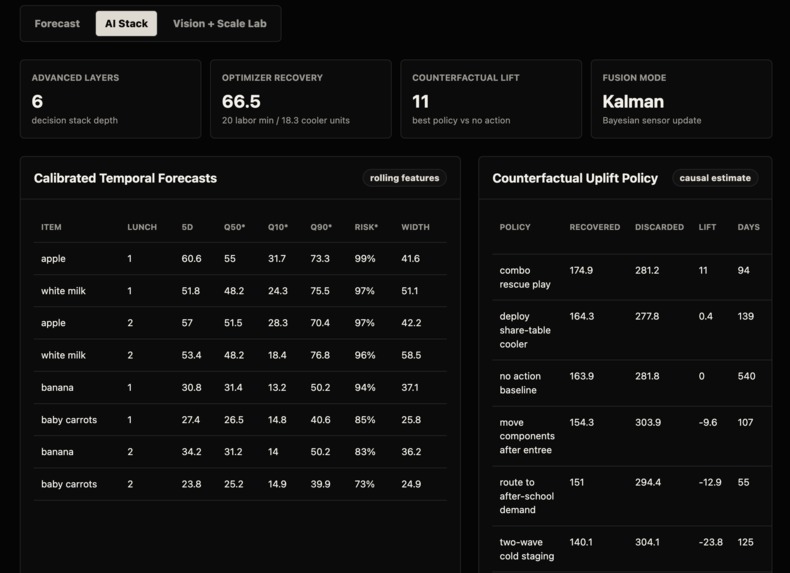Click the POLICY column header

pos(515,227)
